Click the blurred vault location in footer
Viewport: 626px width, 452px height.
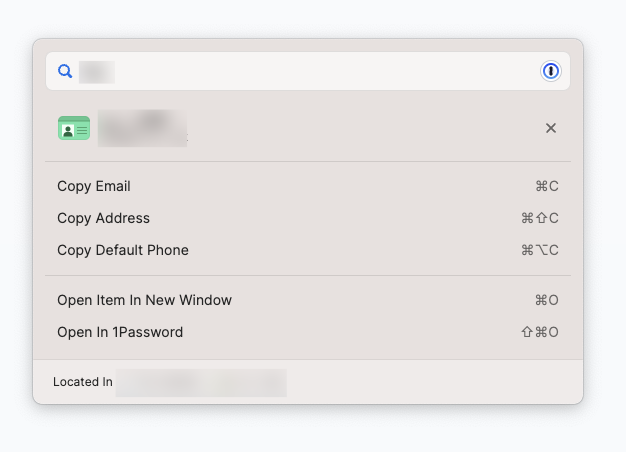[x=201, y=382]
